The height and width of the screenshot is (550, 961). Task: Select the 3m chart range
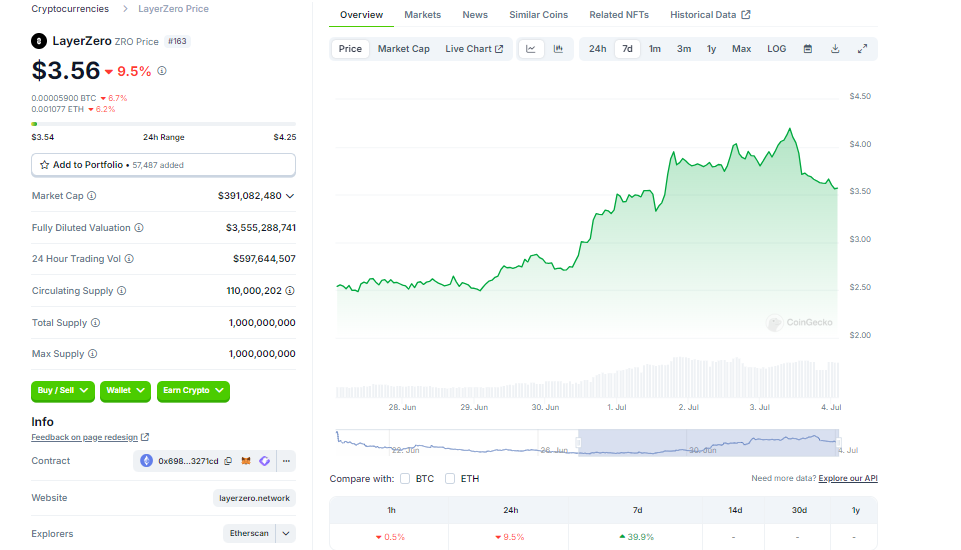pyautogui.click(x=684, y=49)
